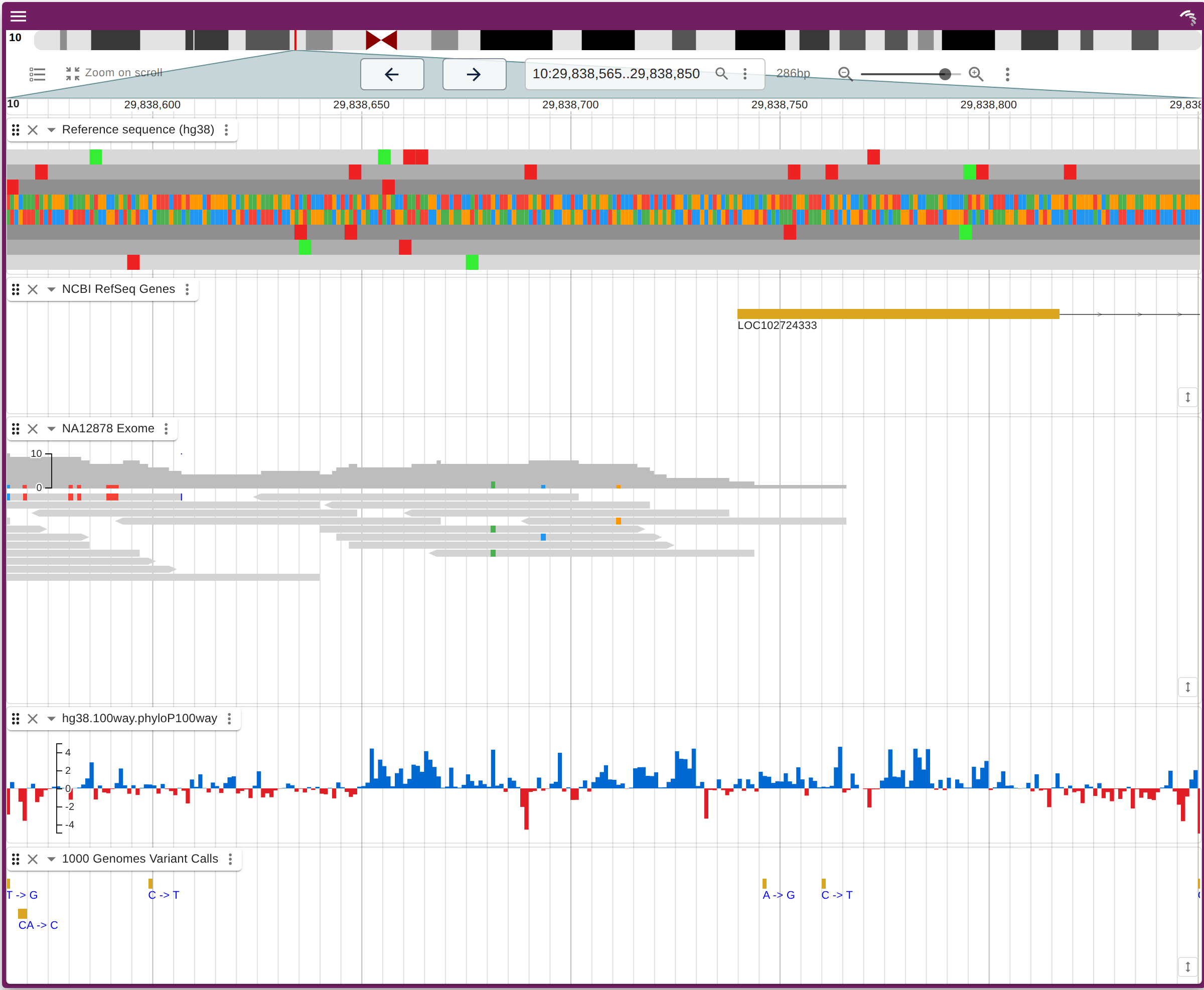Pan left with the back arrow button

[392, 74]
